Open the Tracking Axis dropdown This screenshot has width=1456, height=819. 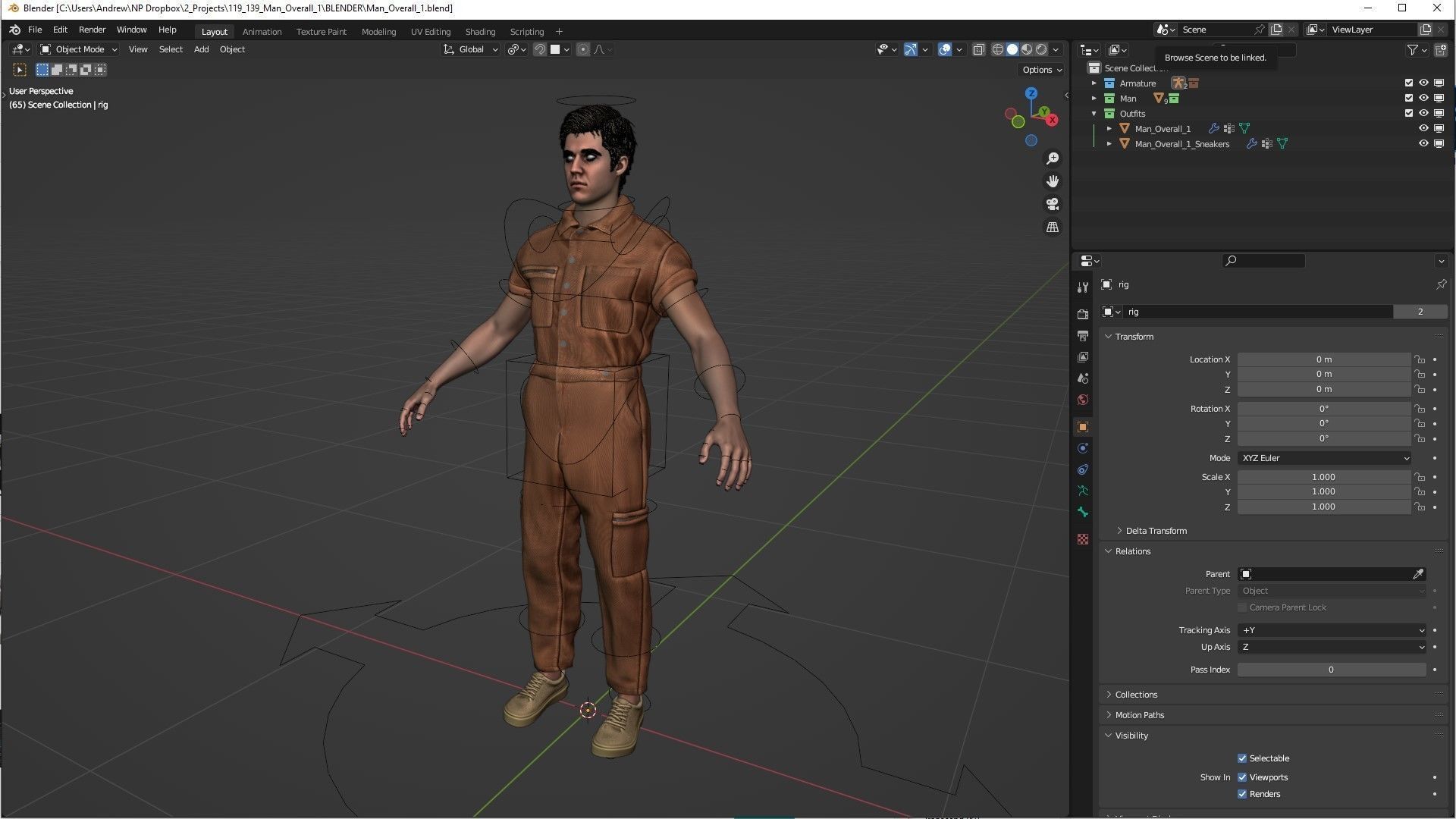(1332, 630)
